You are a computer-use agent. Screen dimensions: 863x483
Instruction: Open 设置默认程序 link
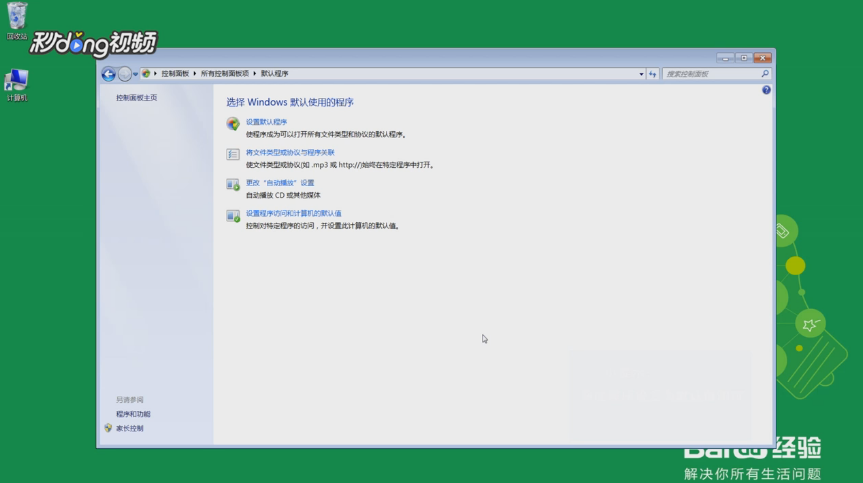(266, 122)
